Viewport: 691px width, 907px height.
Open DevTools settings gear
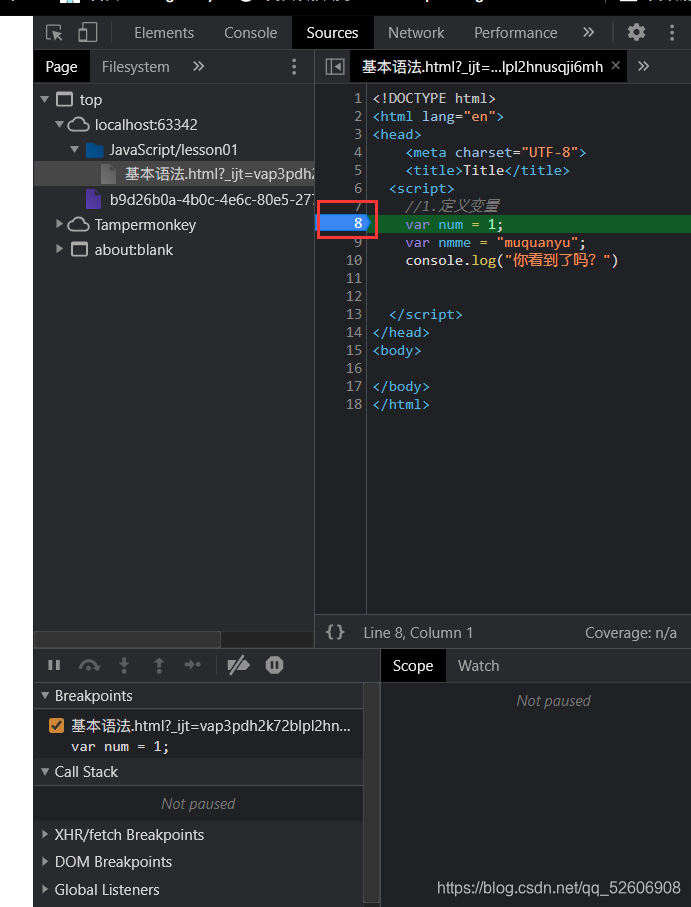coord(636,32)
